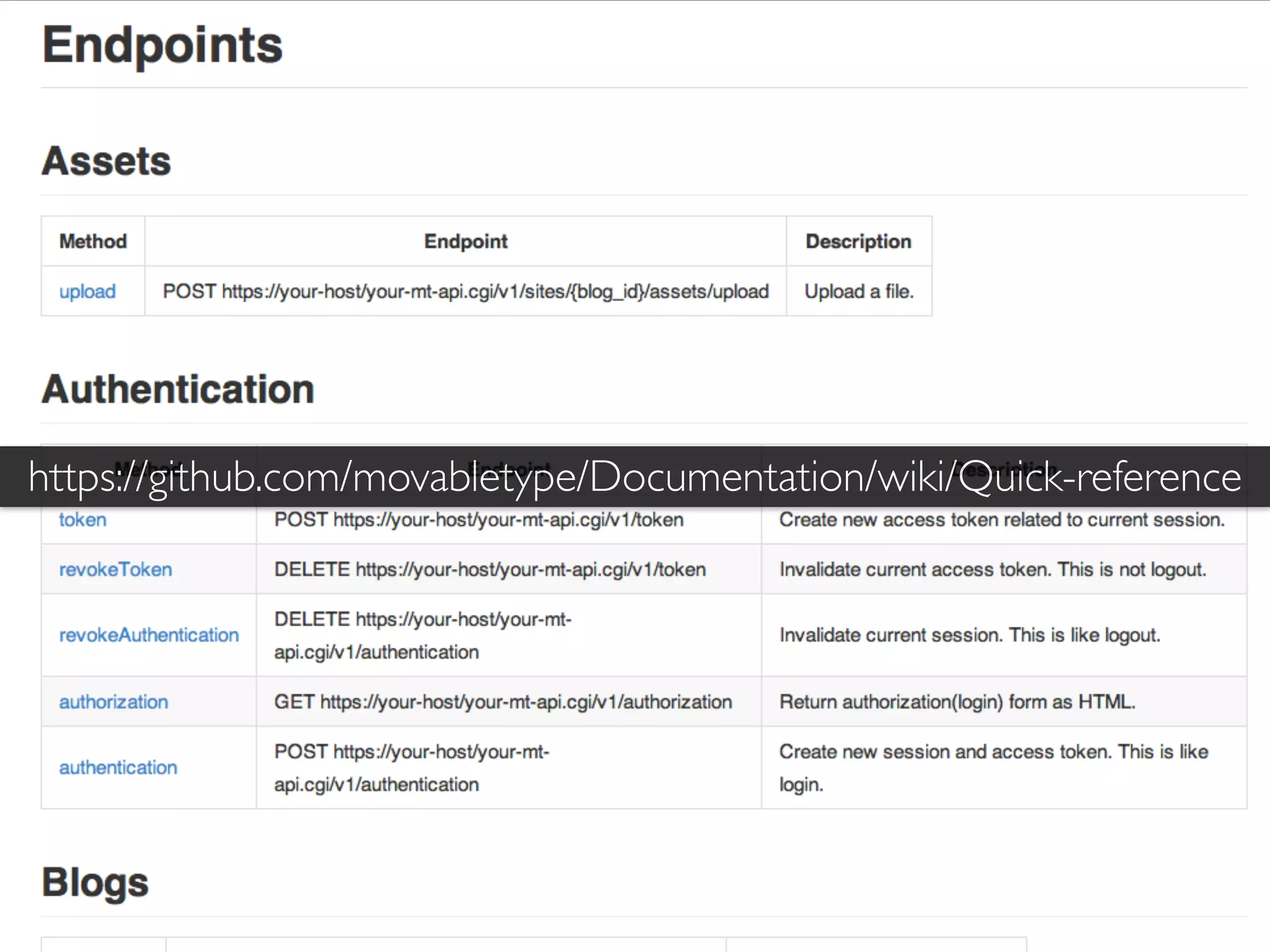Click the Blogs section heading

click(95, 883)
